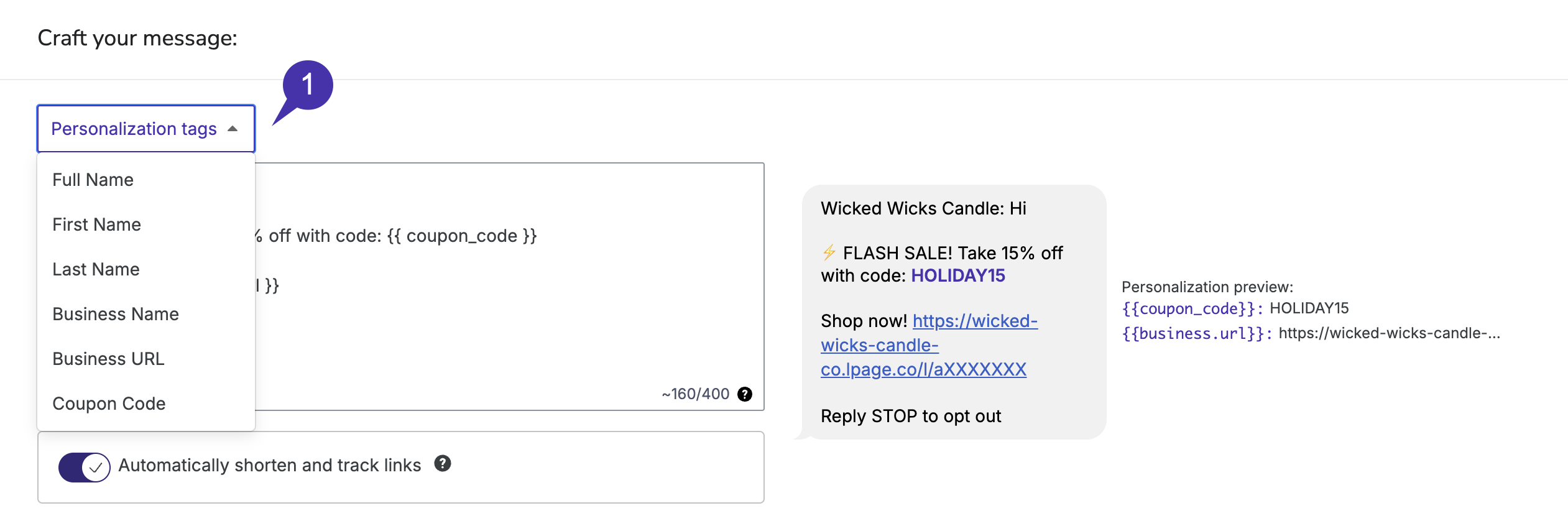The width and height of the screenshot is (1568, 526).
Task: Click the SMS preview message bubble
Action: click(954, 312)
